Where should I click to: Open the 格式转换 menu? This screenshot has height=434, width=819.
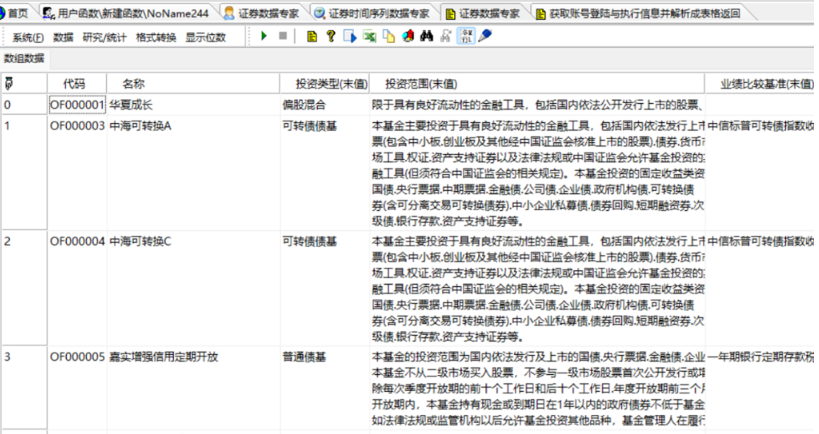coord(156,37)
